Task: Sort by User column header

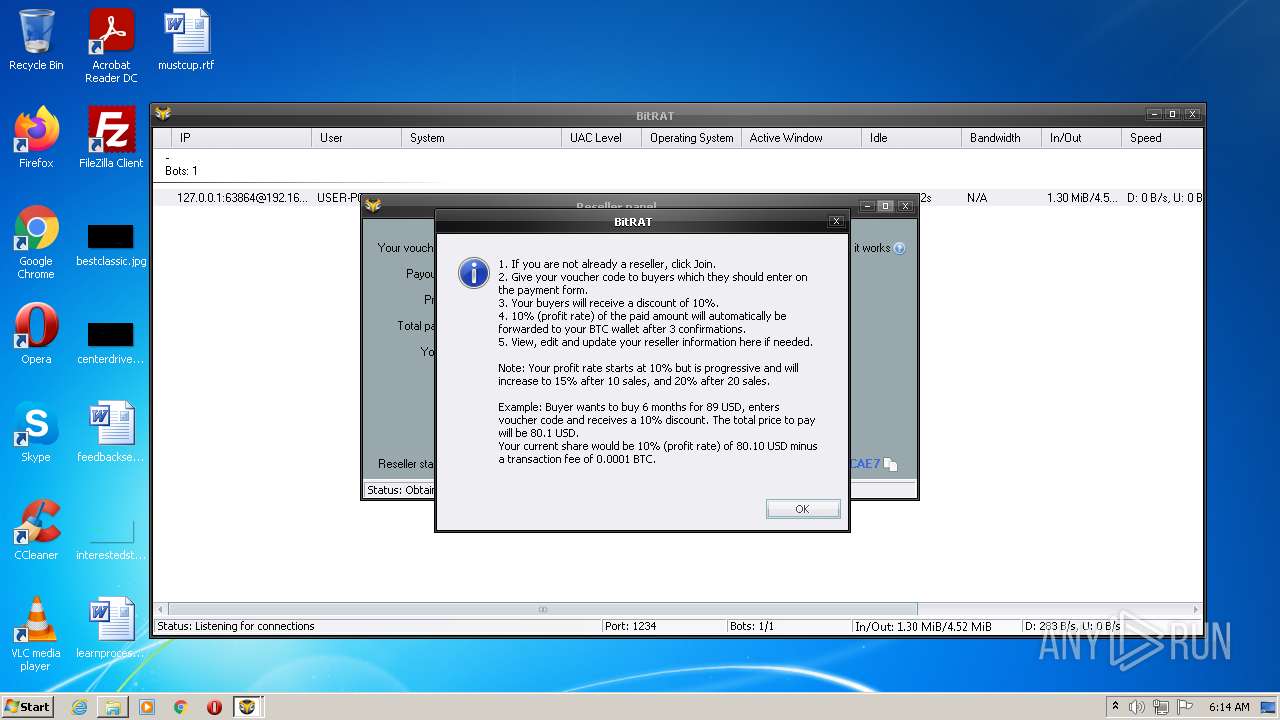Action: (356, 138)
